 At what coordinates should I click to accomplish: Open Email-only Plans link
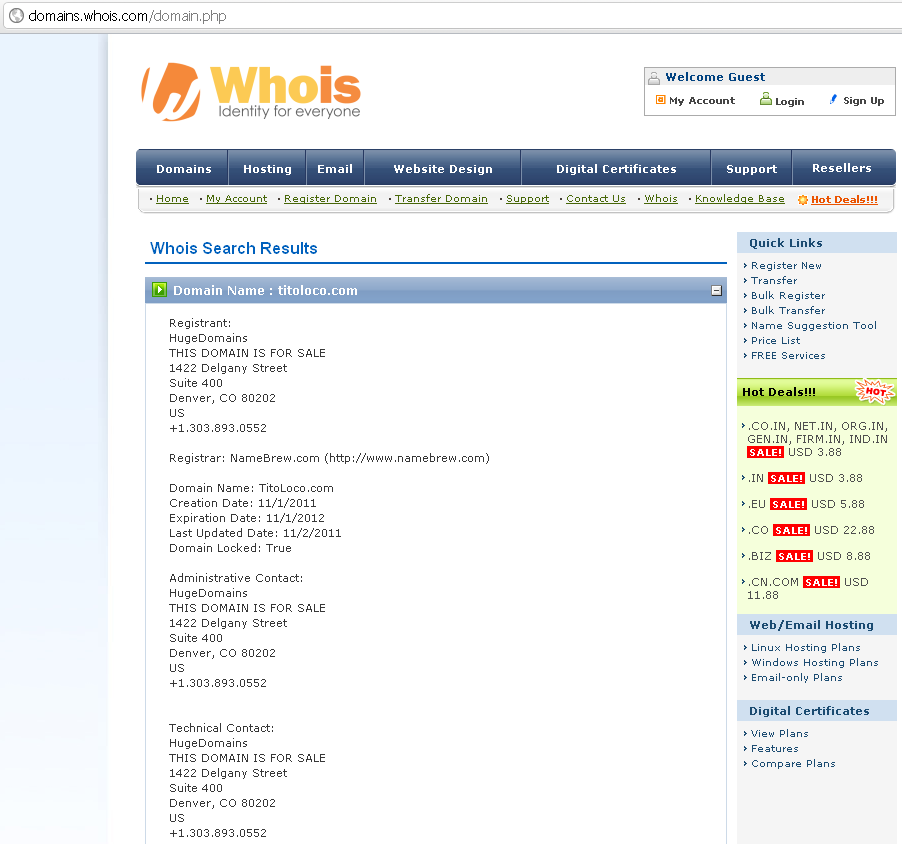click(x=796, y=677)
